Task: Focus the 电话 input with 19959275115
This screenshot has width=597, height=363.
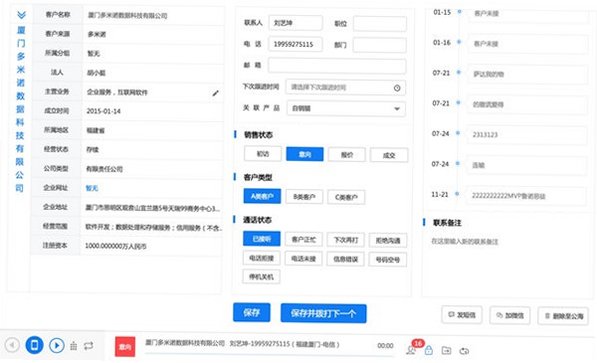Action: coord(295,44)
